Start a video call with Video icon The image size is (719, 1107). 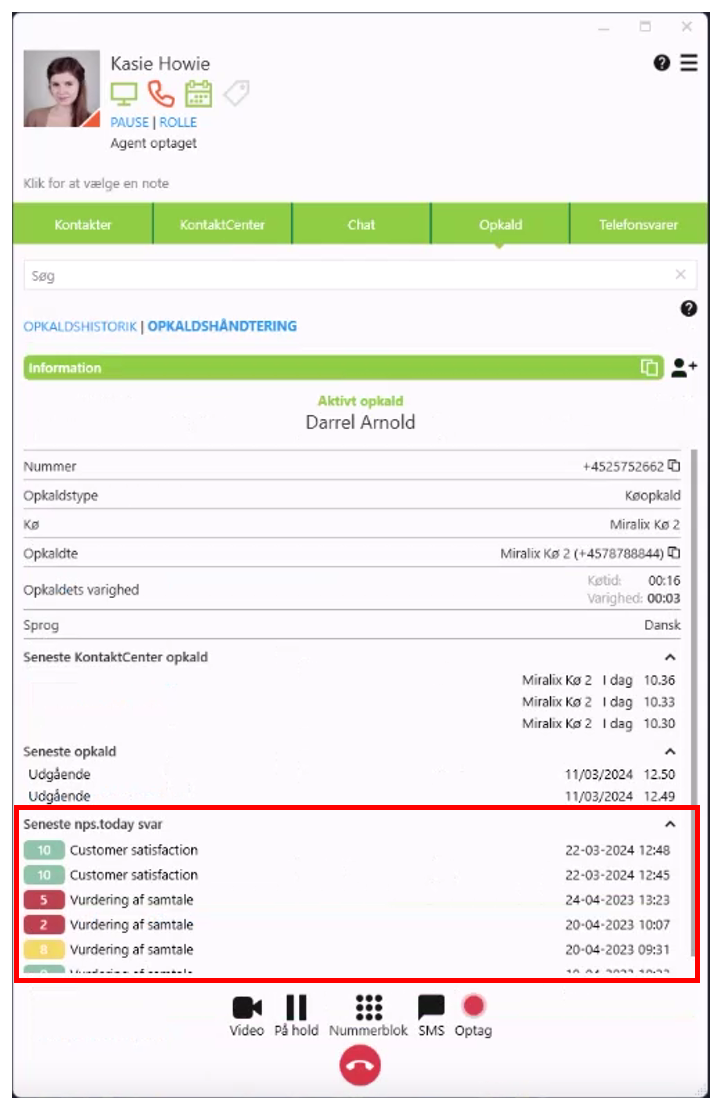[247, 1008]
